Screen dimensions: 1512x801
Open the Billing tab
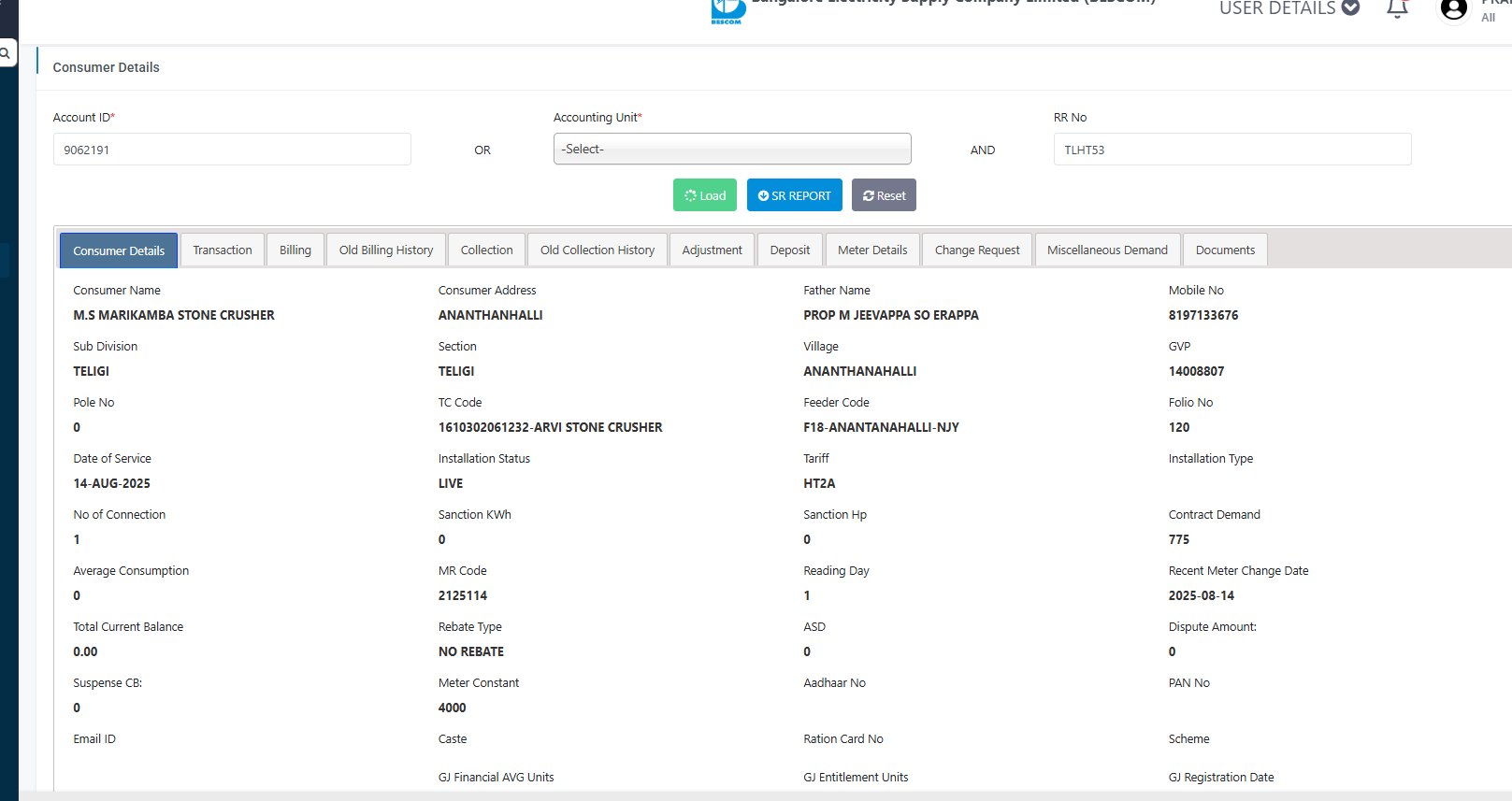point(295,250)
